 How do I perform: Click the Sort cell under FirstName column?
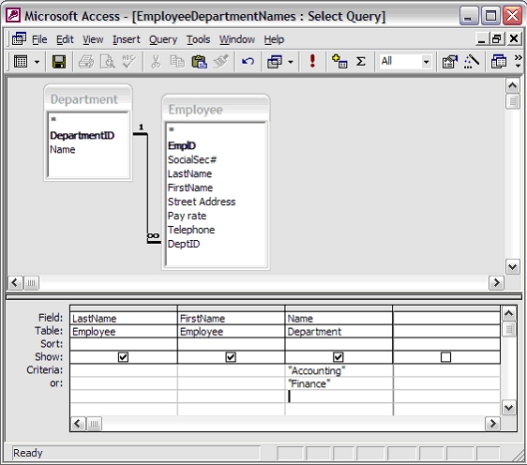click(231, 344)
